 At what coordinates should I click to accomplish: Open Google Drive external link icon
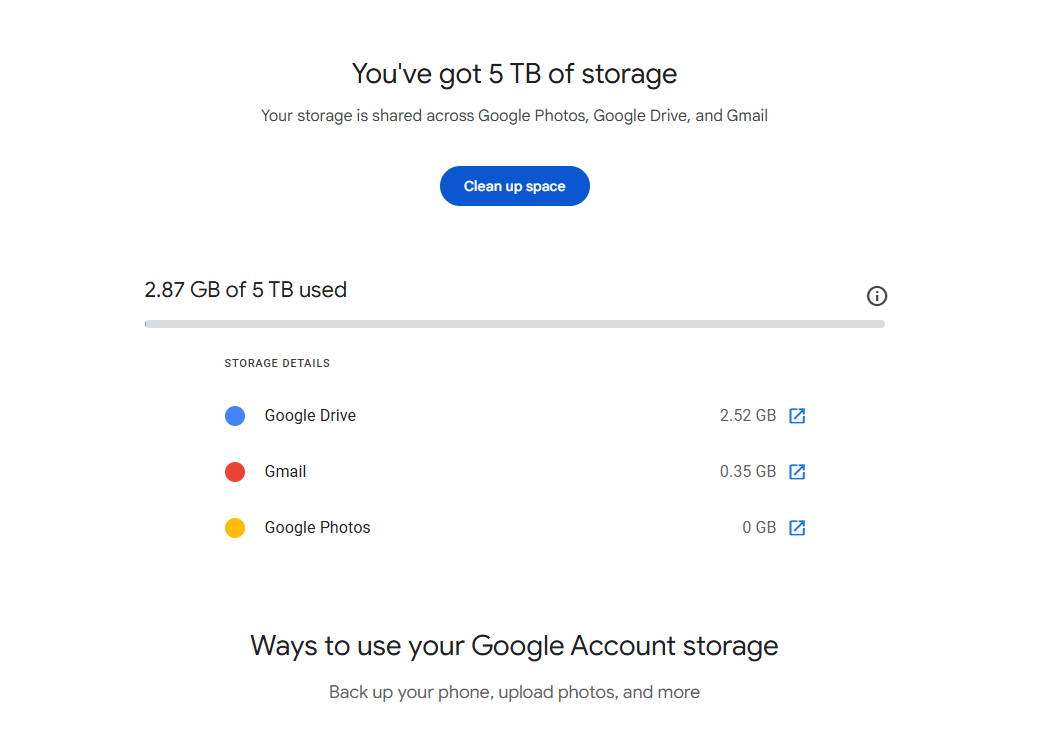[797, 416]
